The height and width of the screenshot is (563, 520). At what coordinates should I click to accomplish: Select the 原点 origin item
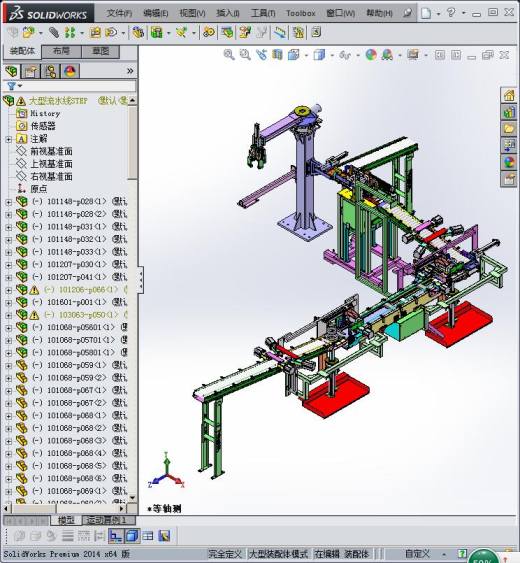[32, 189]
